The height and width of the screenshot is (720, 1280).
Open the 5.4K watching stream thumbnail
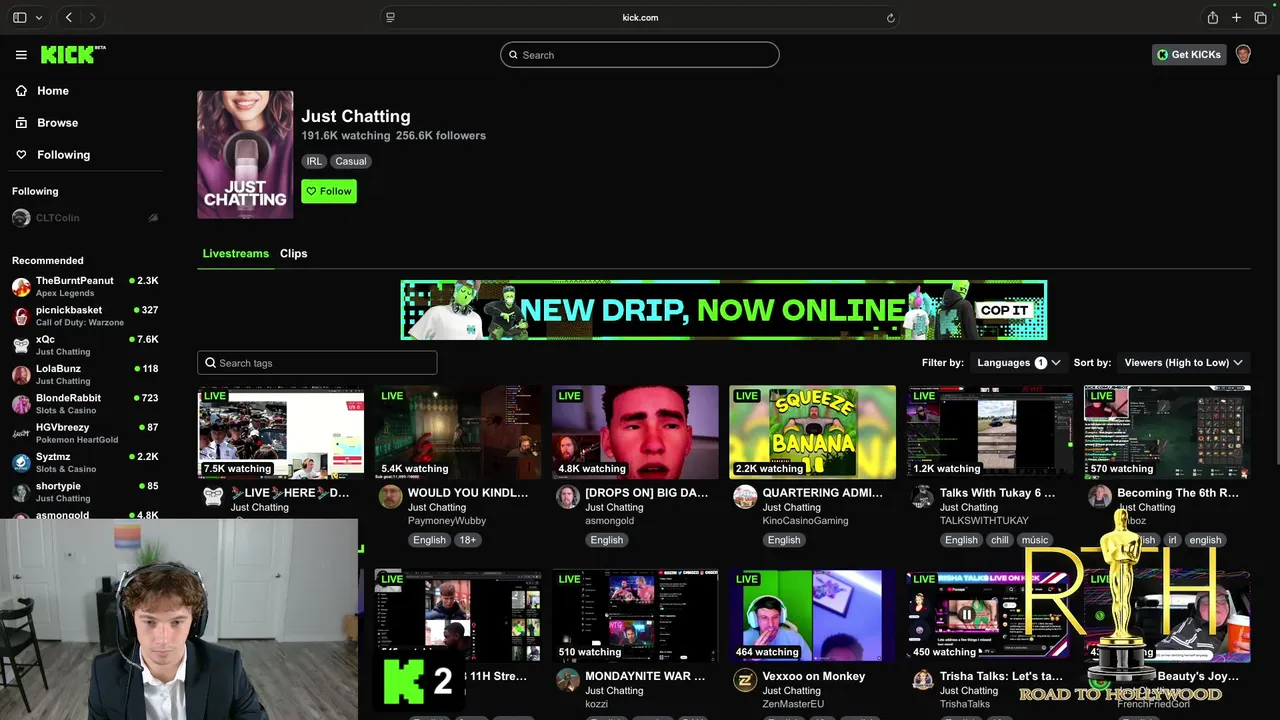[x=458, y=432]
